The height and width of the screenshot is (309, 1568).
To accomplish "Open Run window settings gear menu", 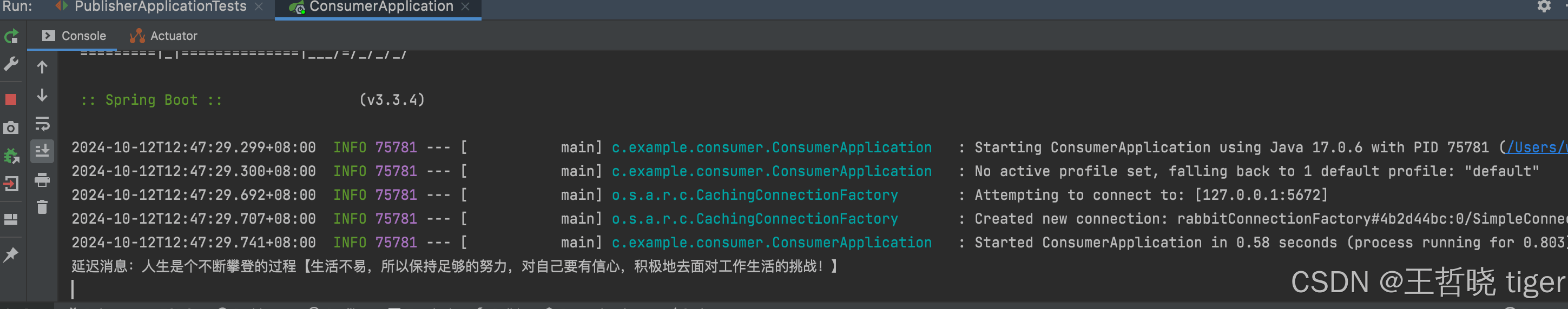I will [1544, 6].
